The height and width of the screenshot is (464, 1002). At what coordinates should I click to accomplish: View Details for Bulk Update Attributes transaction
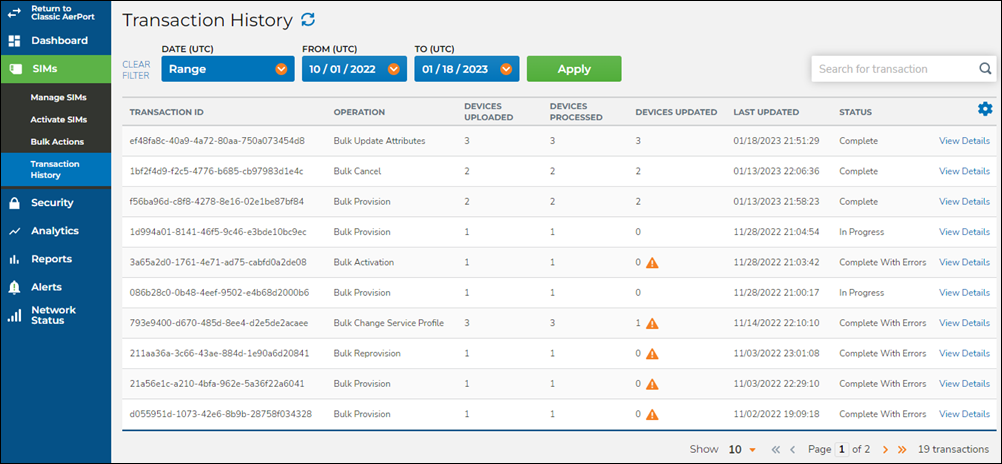[x=964, y=141]
